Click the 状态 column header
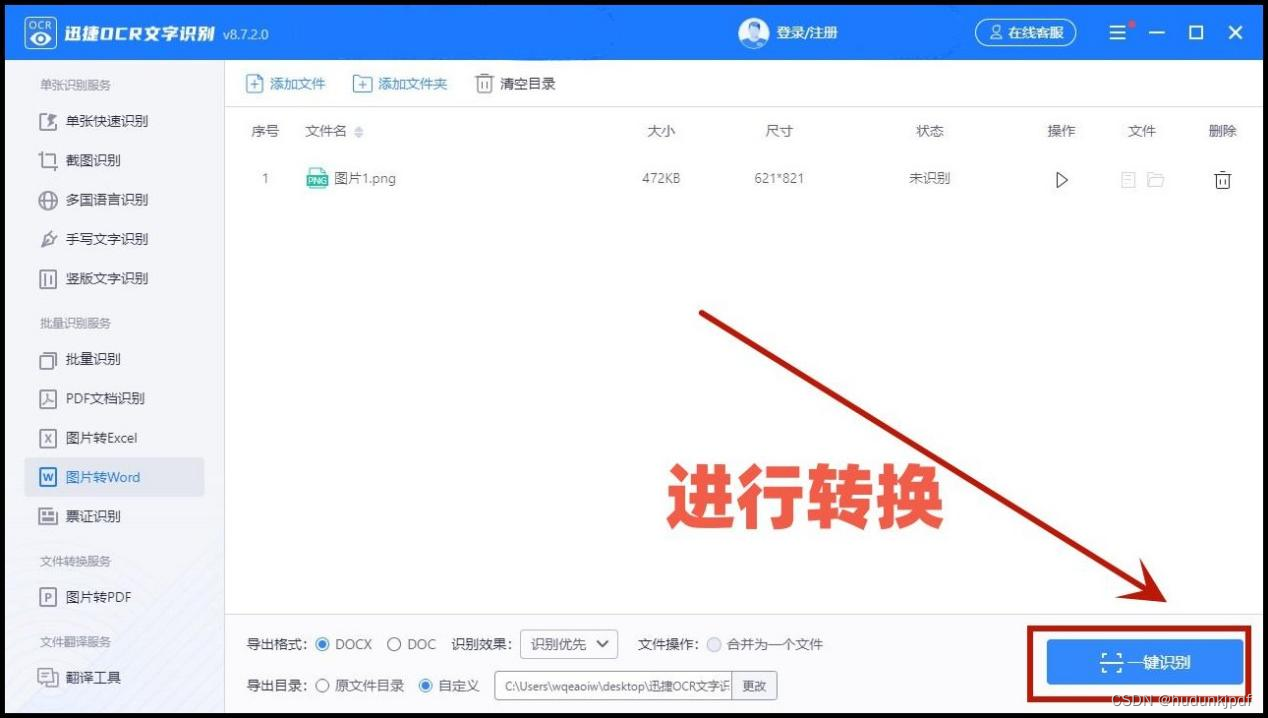This screenshot has height=718, width=1268. [930, 131]
